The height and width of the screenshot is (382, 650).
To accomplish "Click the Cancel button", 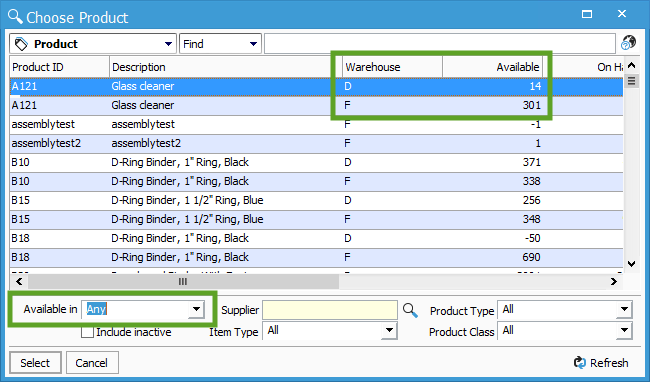I will (x=92, y=363).
